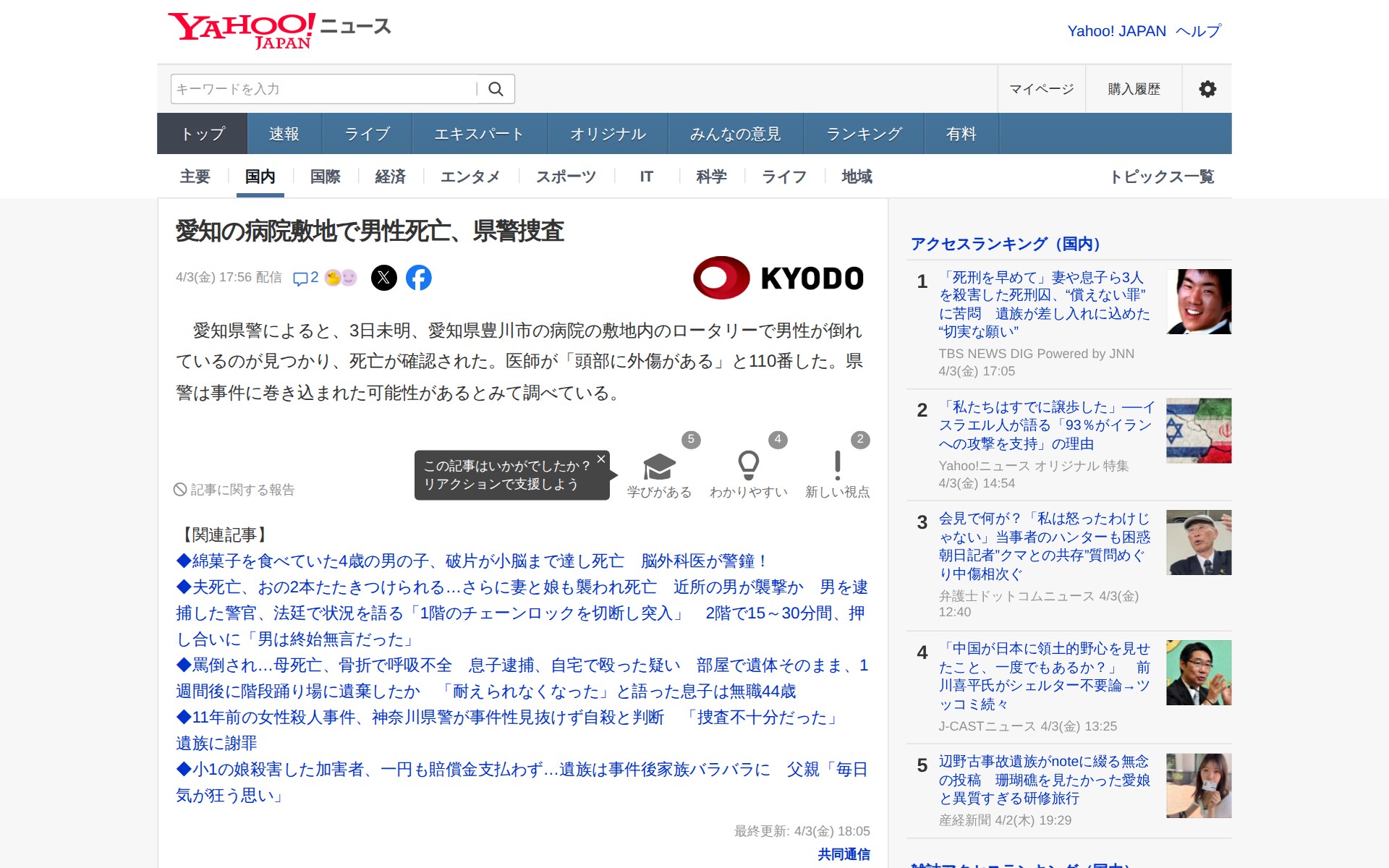
Task: Close the reaction tooltip popup
Action: coord(600,459)
